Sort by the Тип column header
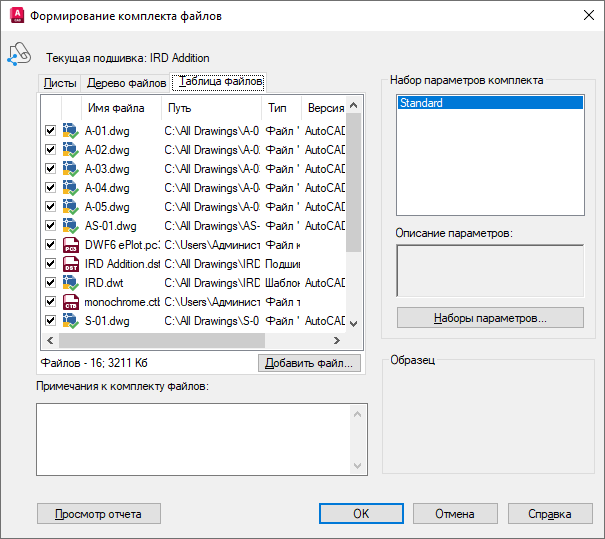Viewport: 605px width, 539px height. click(x=277, y=108)
